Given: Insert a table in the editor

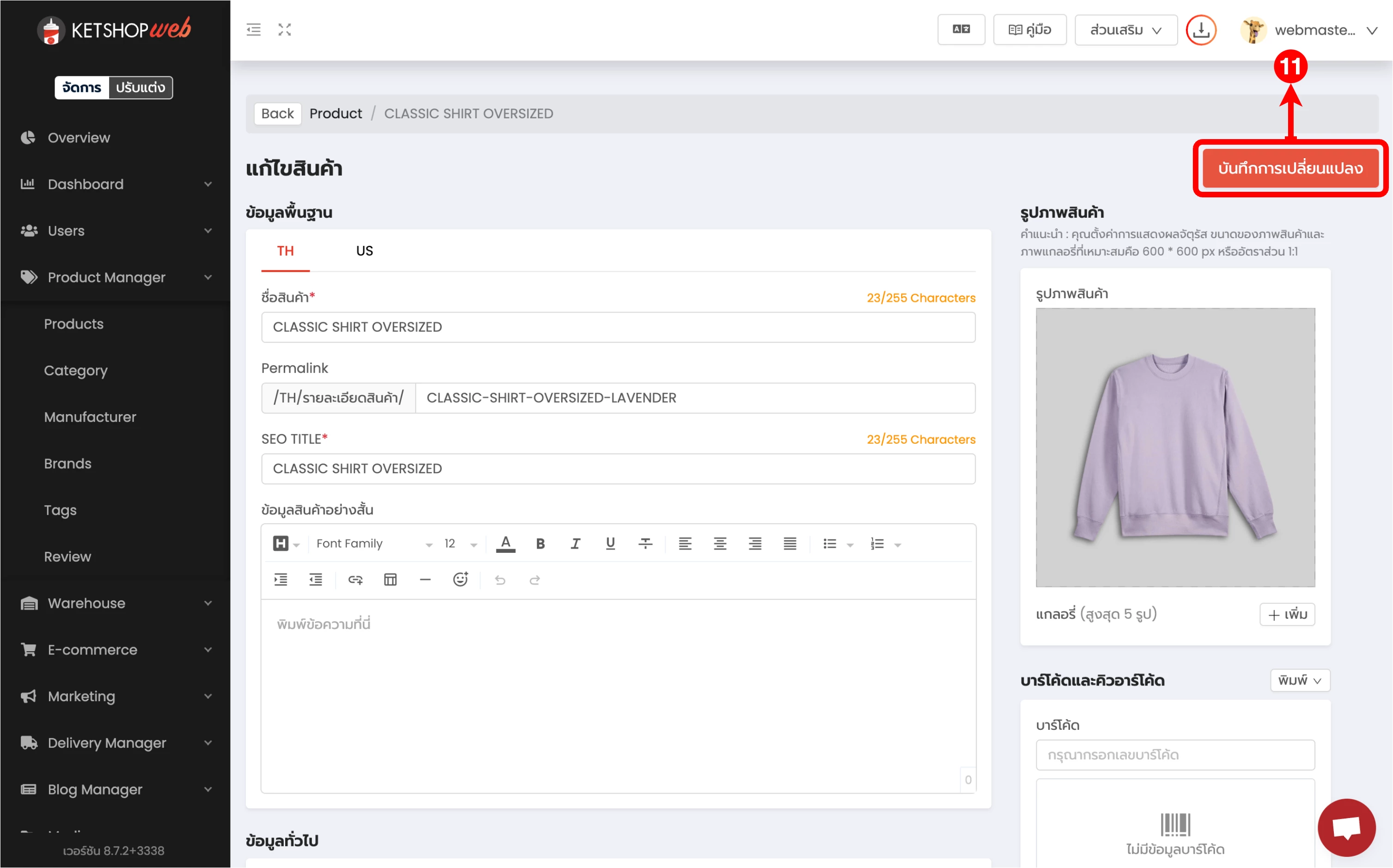Looking at the screenshot, I should (390, 580).
